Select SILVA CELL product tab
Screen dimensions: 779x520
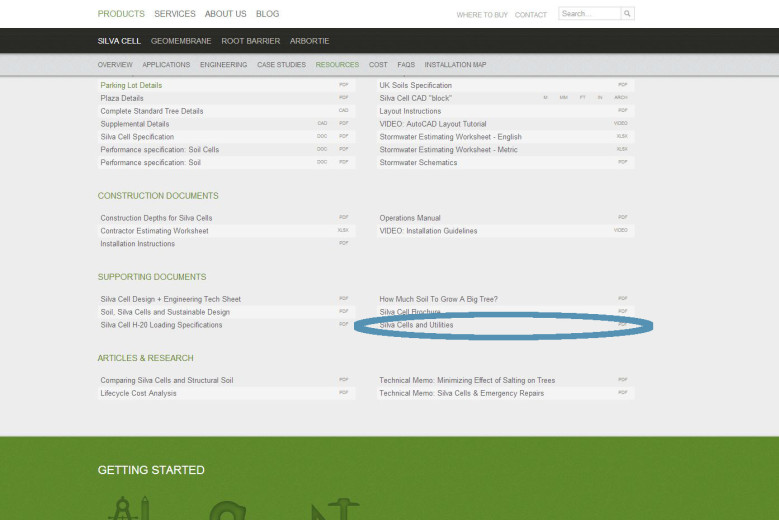(119, 41)
